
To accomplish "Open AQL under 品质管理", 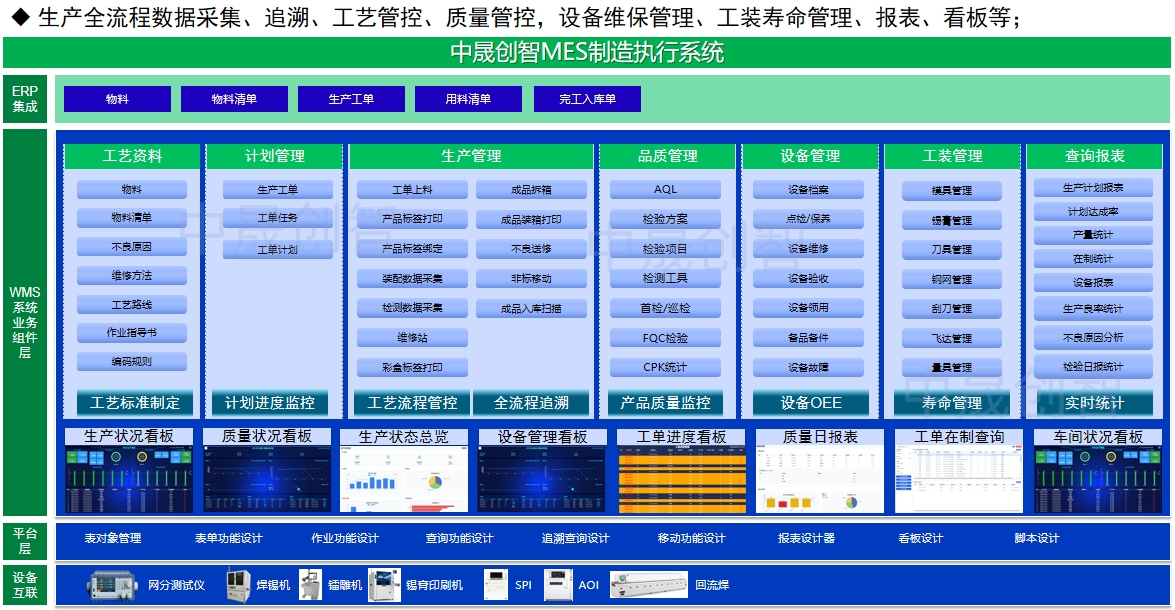I will (665, 190).
